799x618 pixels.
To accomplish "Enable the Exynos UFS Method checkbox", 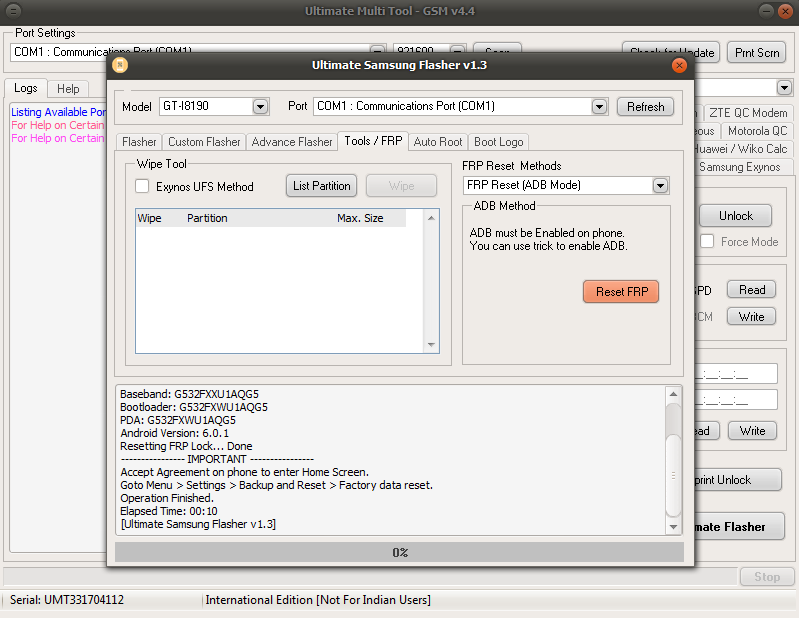I will [142, 186].
